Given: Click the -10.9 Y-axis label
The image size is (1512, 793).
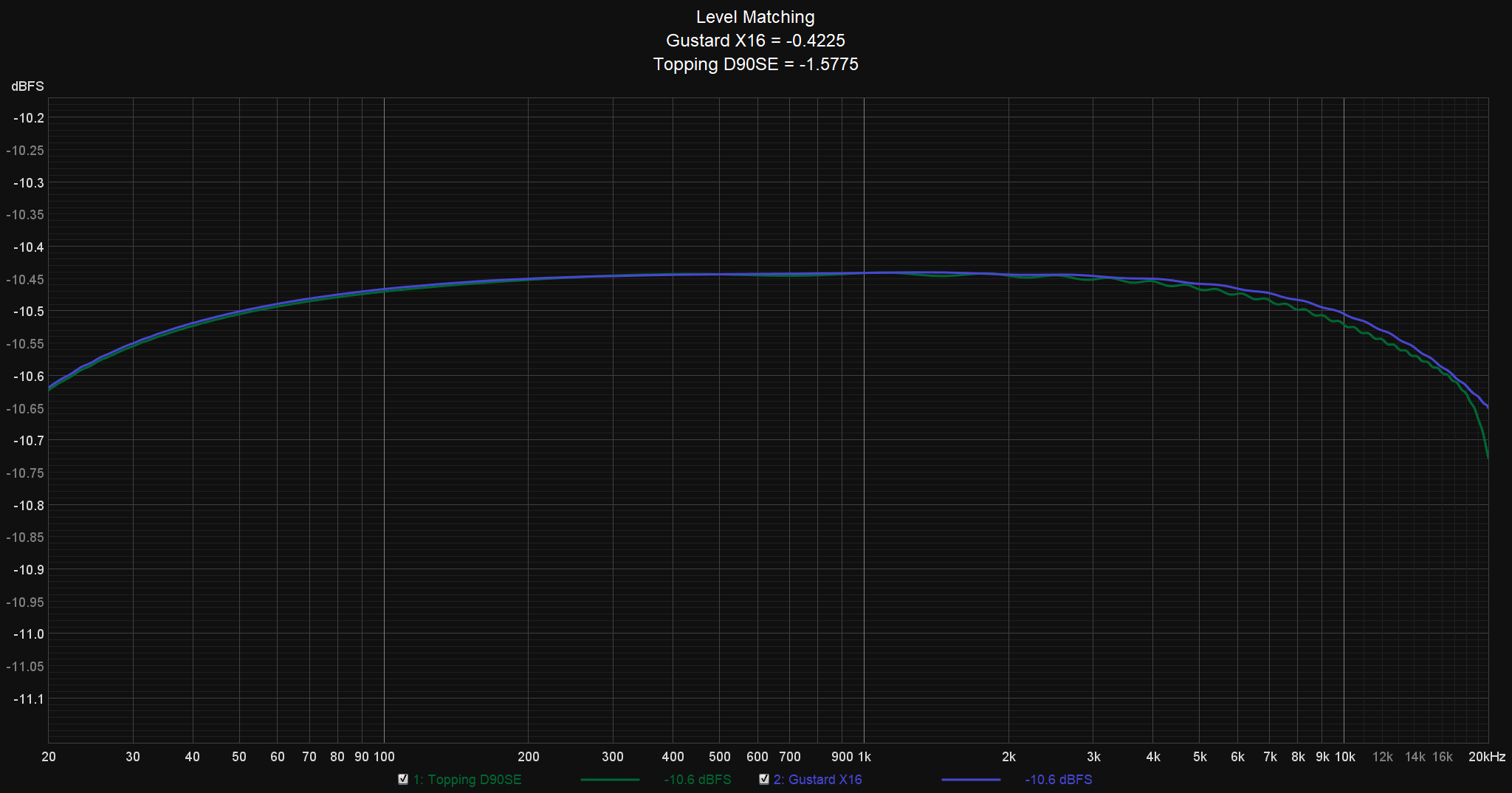Looking at the screenshot, I should pos(29,570).
